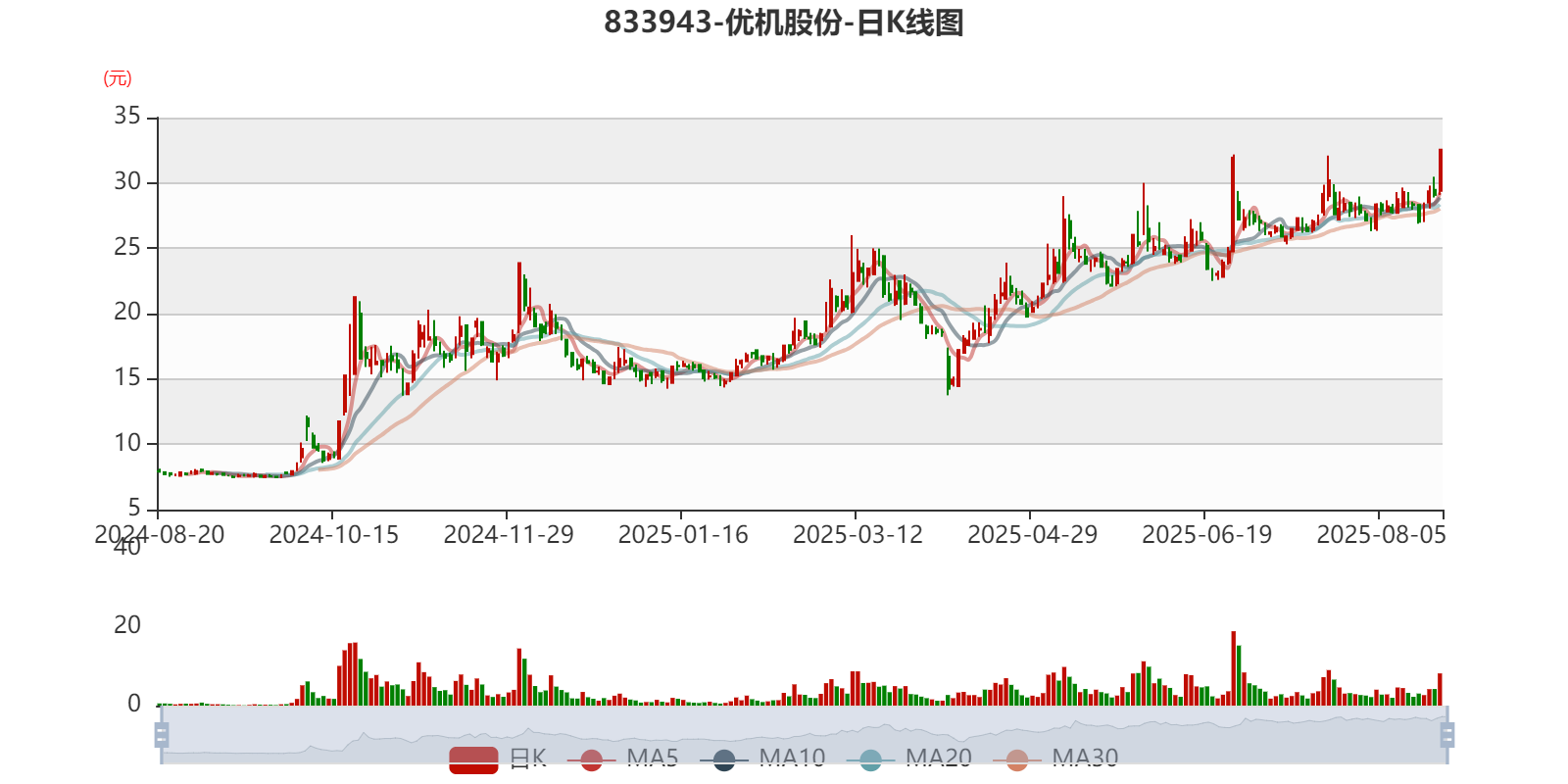Click the 0 volume axis label
The image size is (1568, 784).
coord(134,704)
